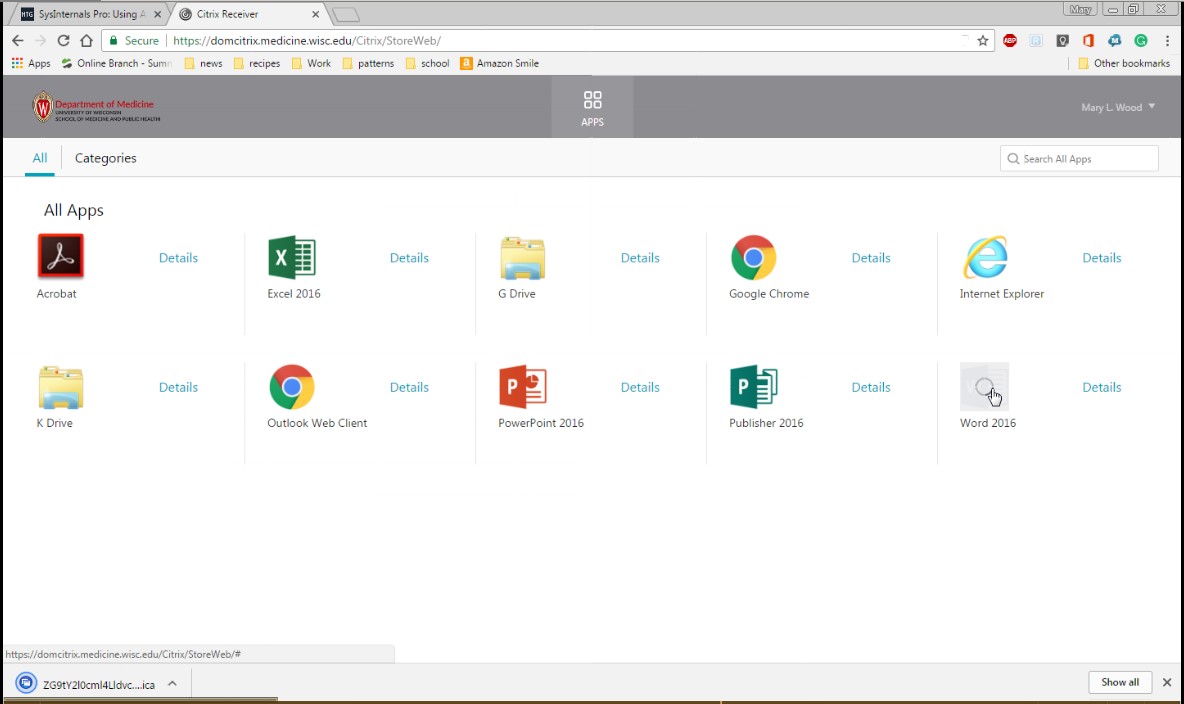View Details for G Drive

point(640,258)
